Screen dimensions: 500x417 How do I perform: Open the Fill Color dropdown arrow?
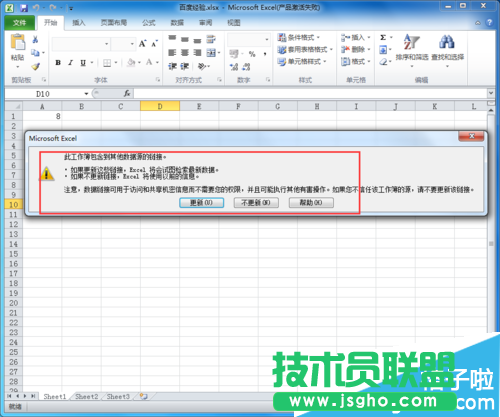tap(139, 62)
